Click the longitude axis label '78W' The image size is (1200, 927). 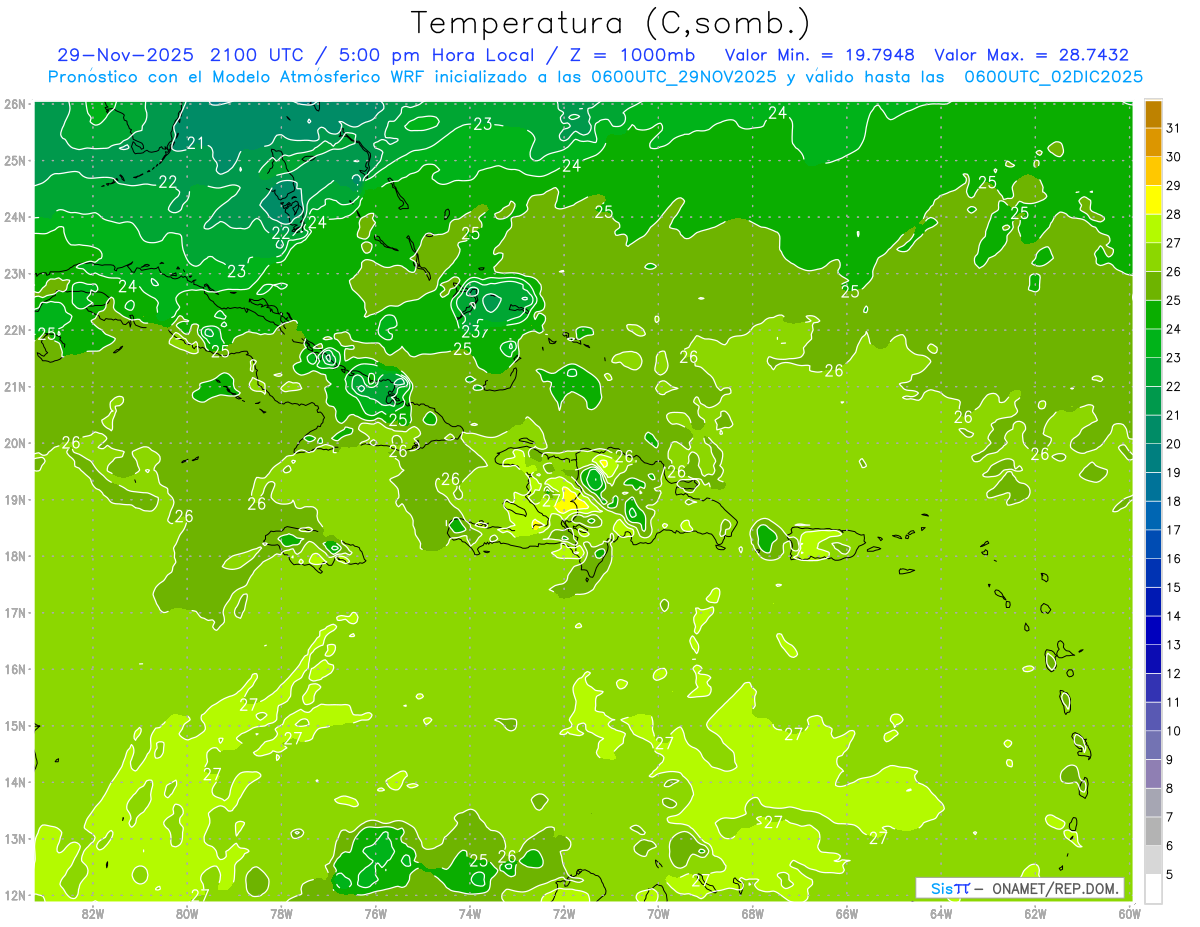coord(281,913)
